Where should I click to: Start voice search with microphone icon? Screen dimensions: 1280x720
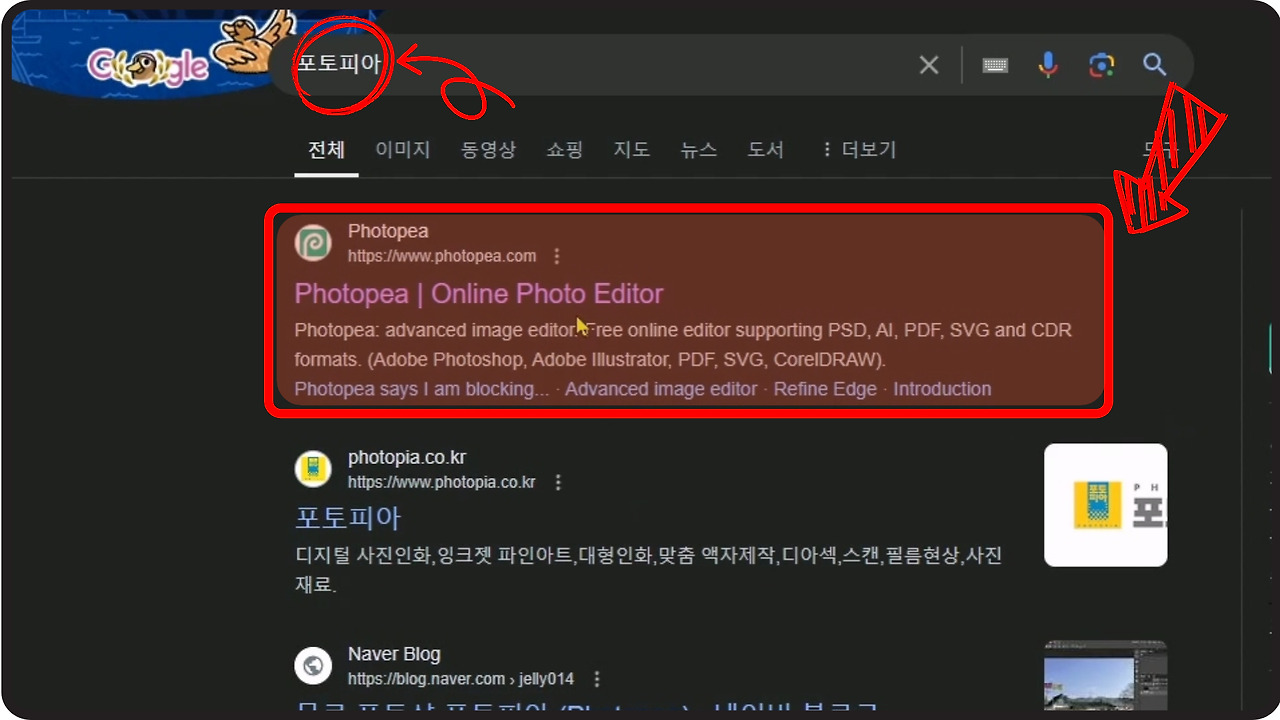[x=1047, y=65]
